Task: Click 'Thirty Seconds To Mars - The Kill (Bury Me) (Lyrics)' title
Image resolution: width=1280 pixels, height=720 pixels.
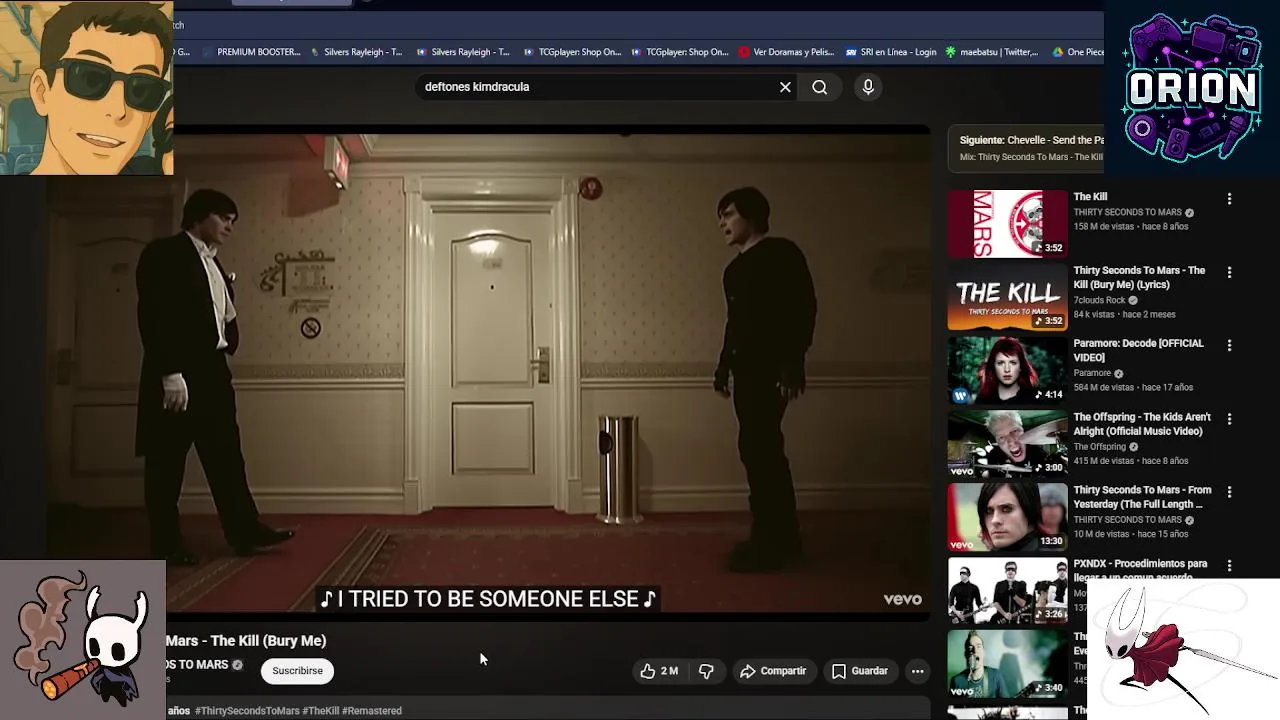Action: [1139, 277]
